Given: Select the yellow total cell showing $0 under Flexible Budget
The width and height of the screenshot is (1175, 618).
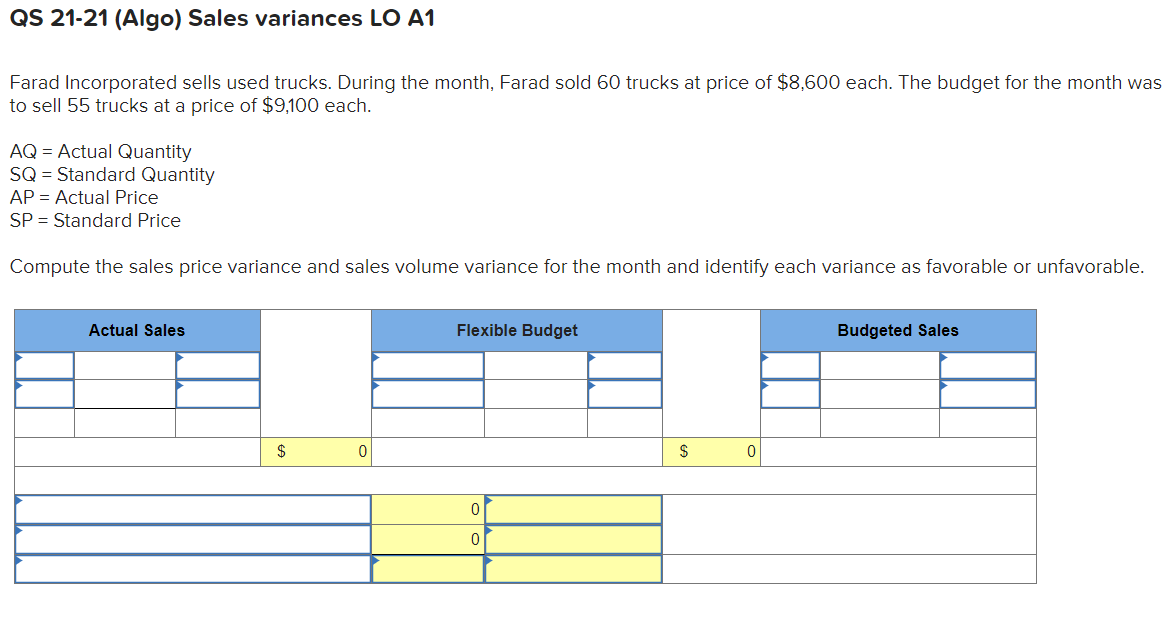Looking at the screenshot, I should 715,451.
